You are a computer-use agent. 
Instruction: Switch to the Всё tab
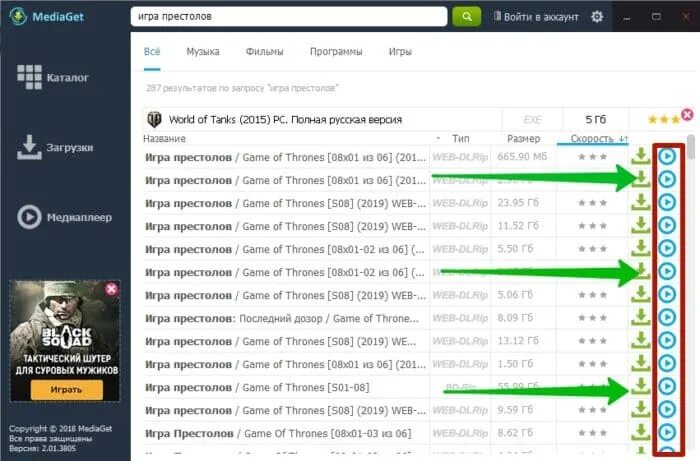(x=152, y=52)
